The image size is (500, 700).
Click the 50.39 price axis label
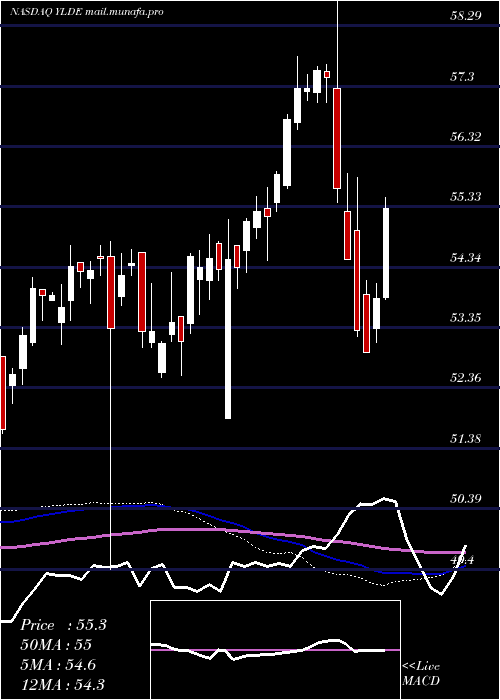465,499
